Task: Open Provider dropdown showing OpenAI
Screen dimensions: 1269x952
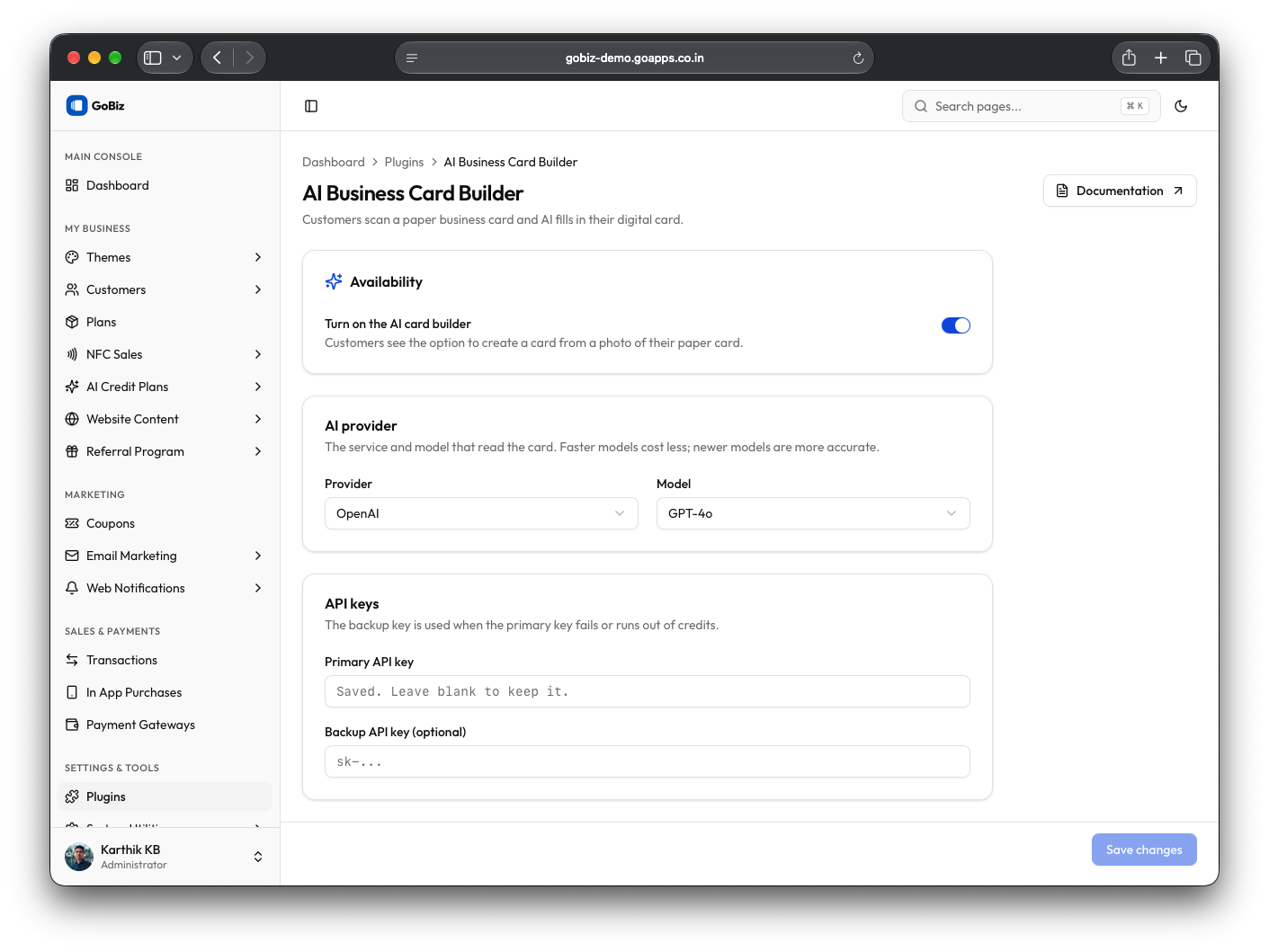Action: point(481,513)
